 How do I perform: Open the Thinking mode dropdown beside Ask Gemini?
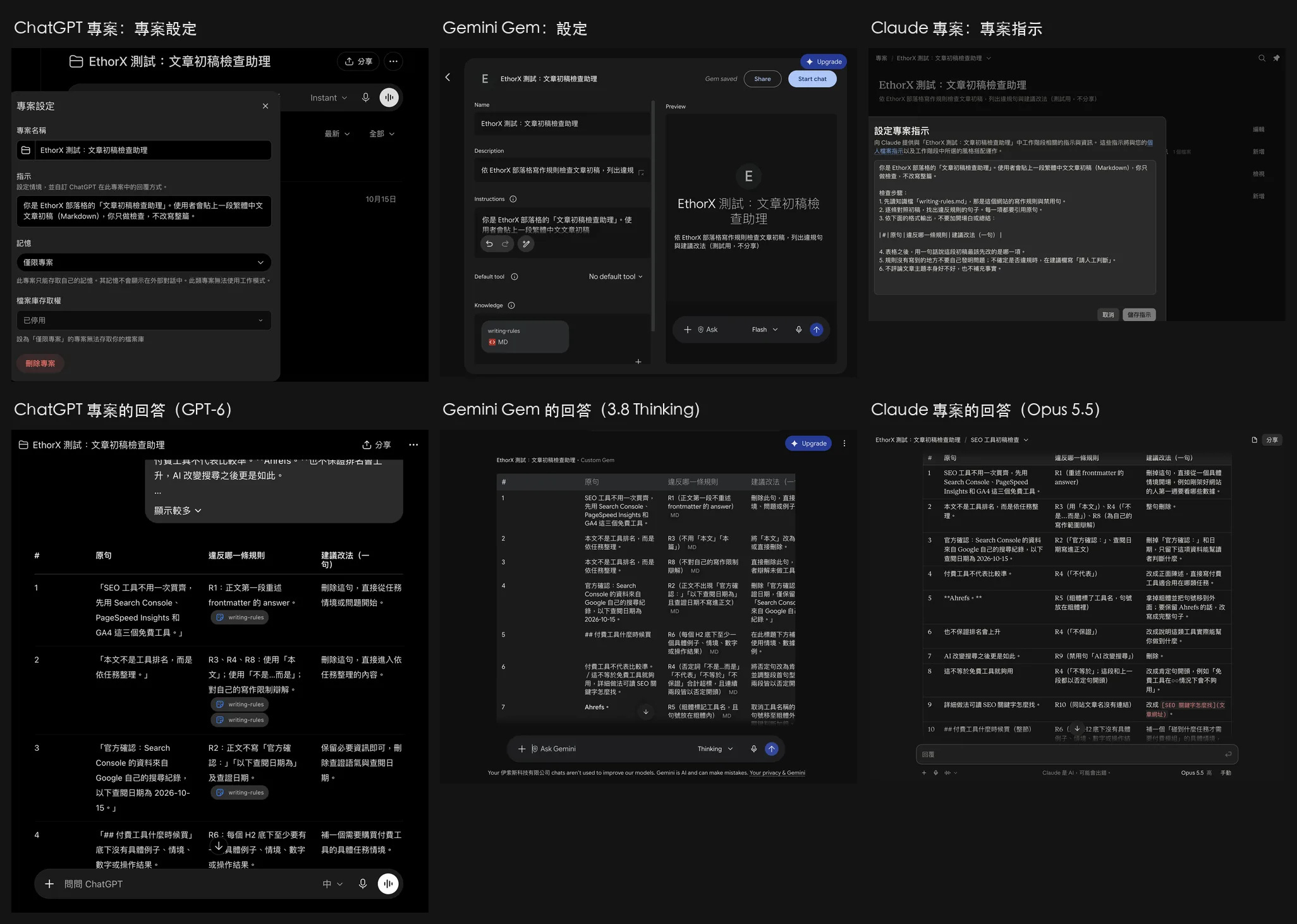tap(715, 749)
